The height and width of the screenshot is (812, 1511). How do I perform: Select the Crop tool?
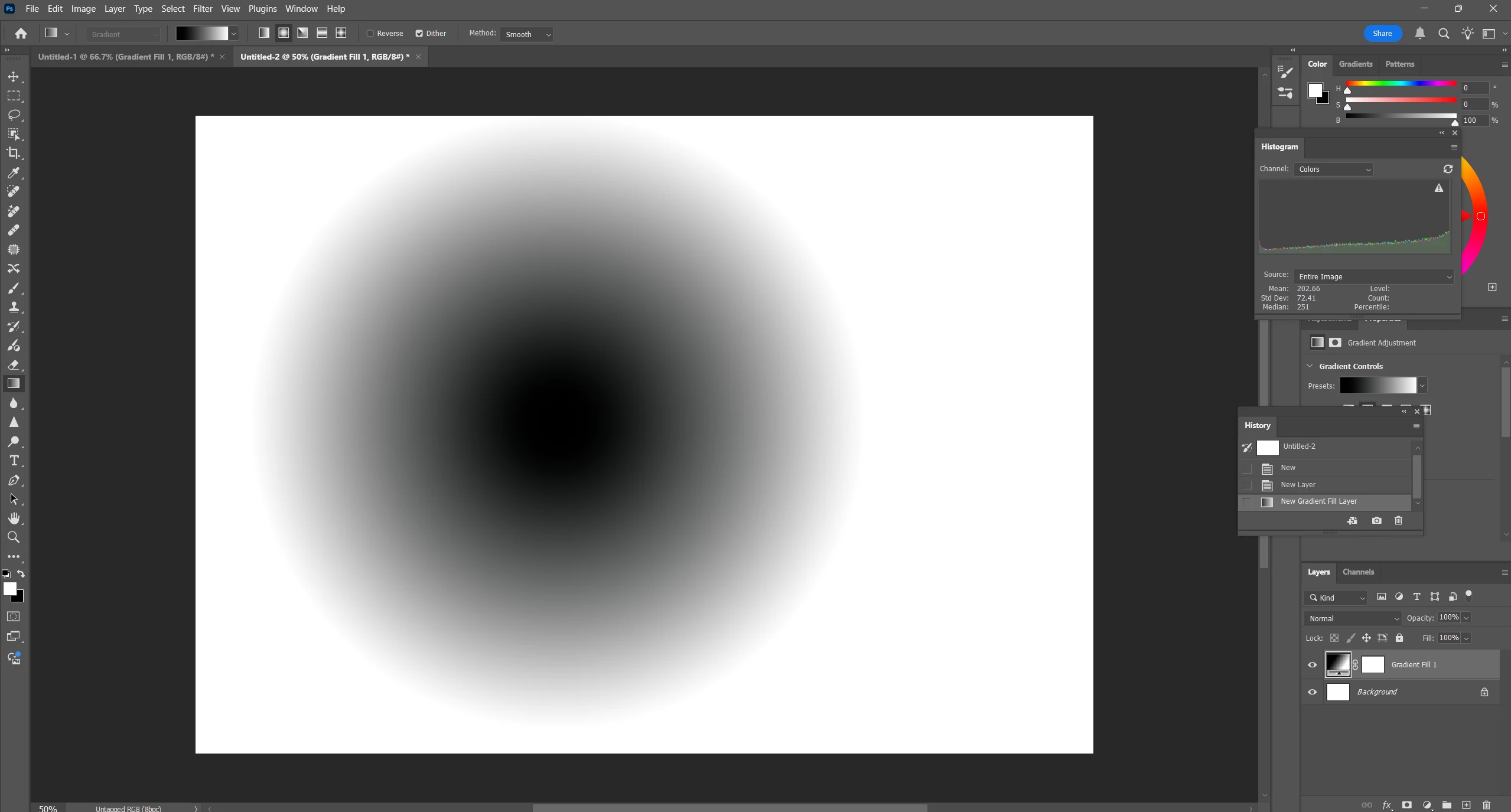point(14,153)
